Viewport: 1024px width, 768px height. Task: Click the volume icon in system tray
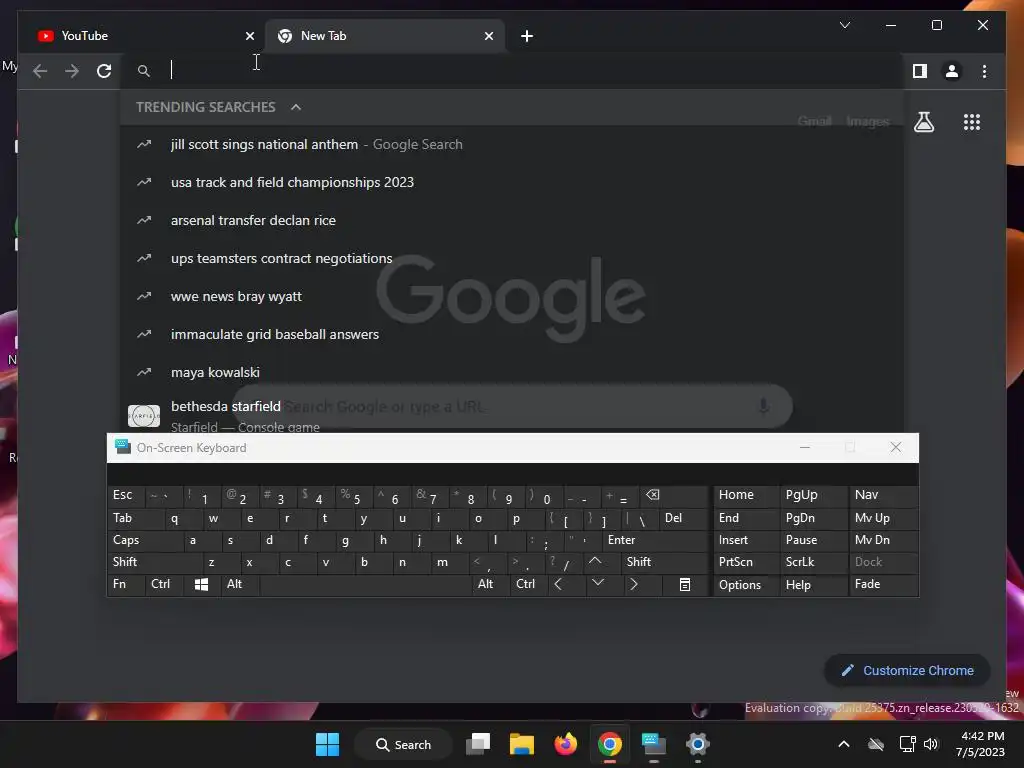(x=931, y=744)
